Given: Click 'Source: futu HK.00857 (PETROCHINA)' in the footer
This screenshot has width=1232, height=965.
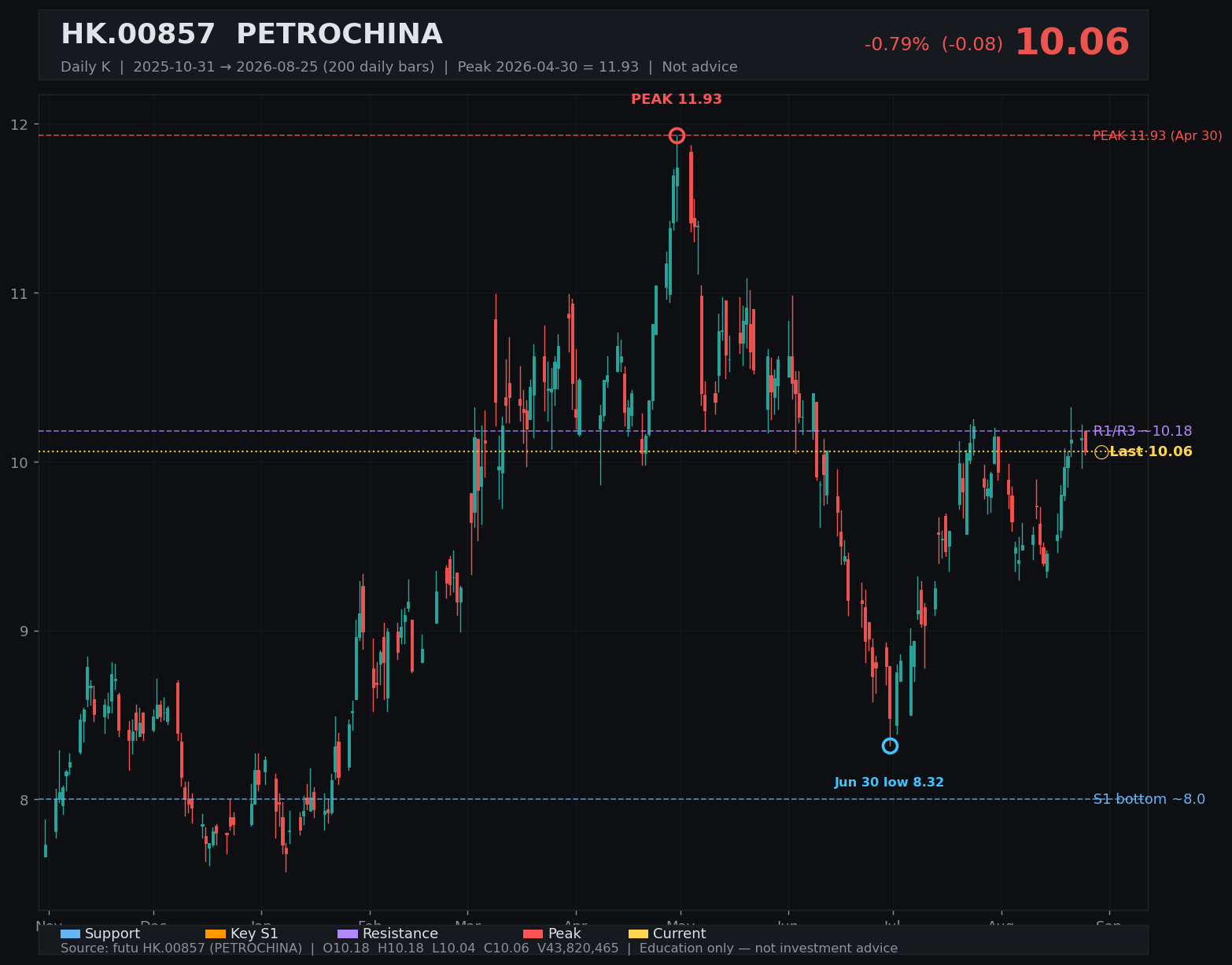Looking at the screenshot, I should coord(181,948).
